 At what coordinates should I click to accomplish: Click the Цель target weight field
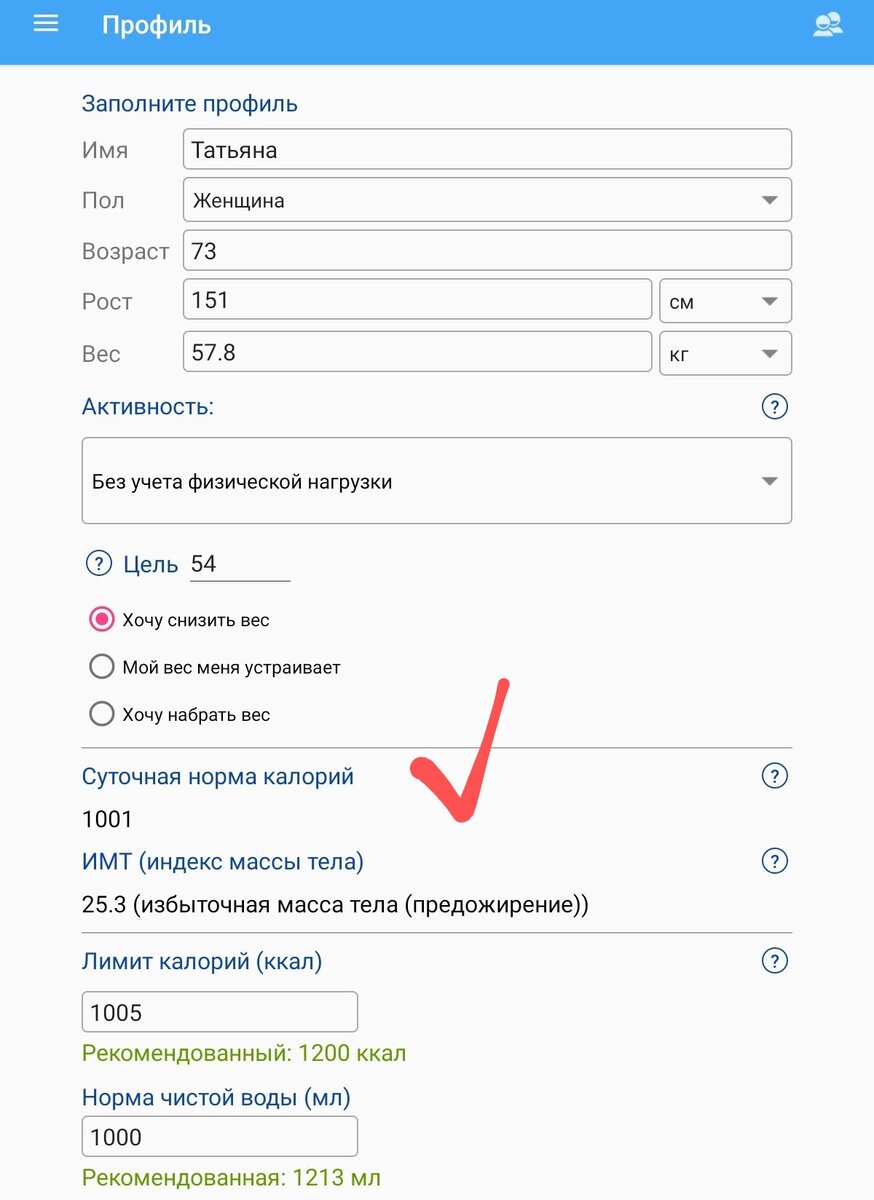[x=239, y=564]
